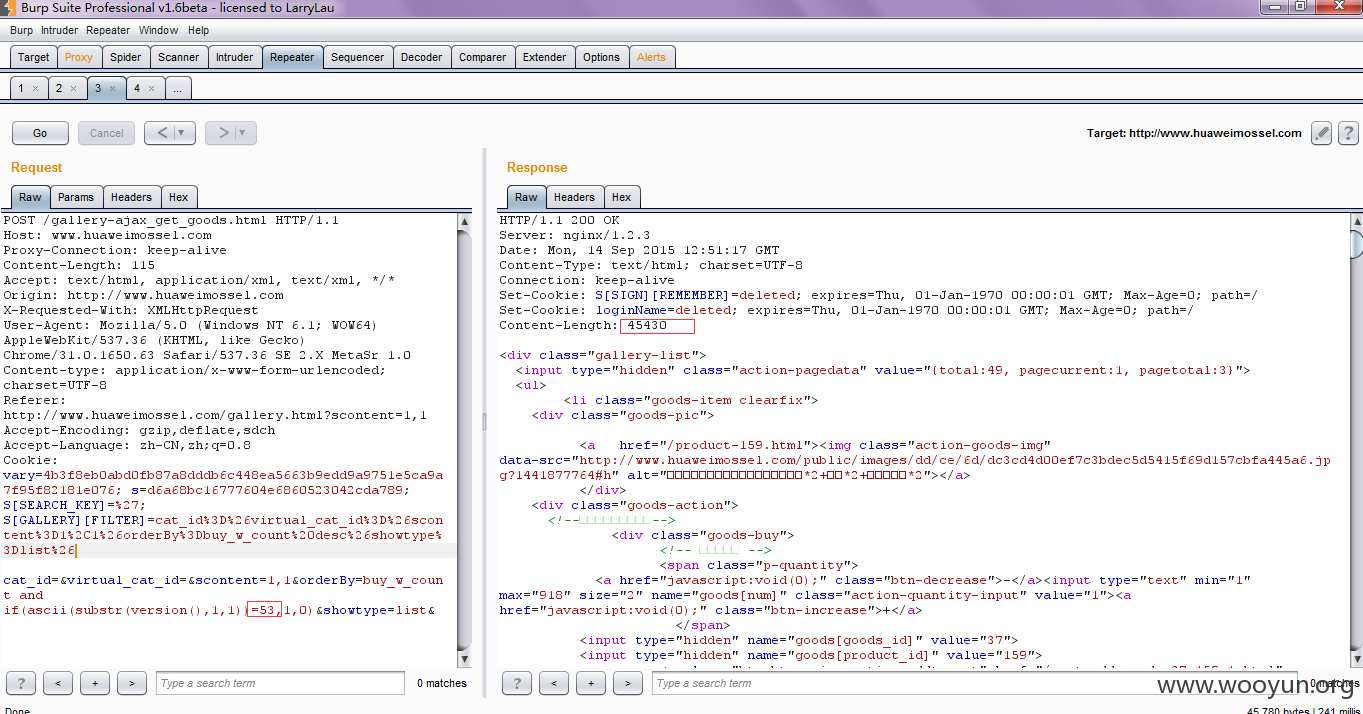Click the Server: nginx/1.2.3 header line

click(x=575, y=235)
